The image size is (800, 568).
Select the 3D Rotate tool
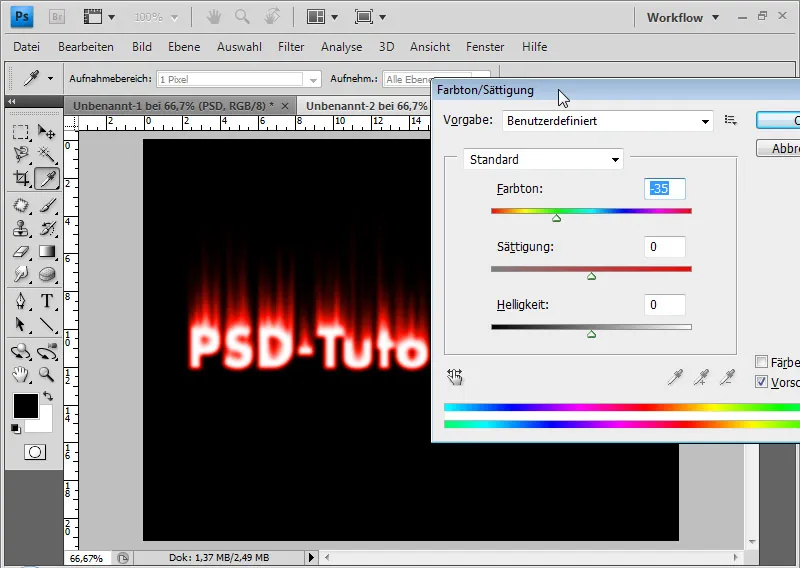click(x=20, y=352)
